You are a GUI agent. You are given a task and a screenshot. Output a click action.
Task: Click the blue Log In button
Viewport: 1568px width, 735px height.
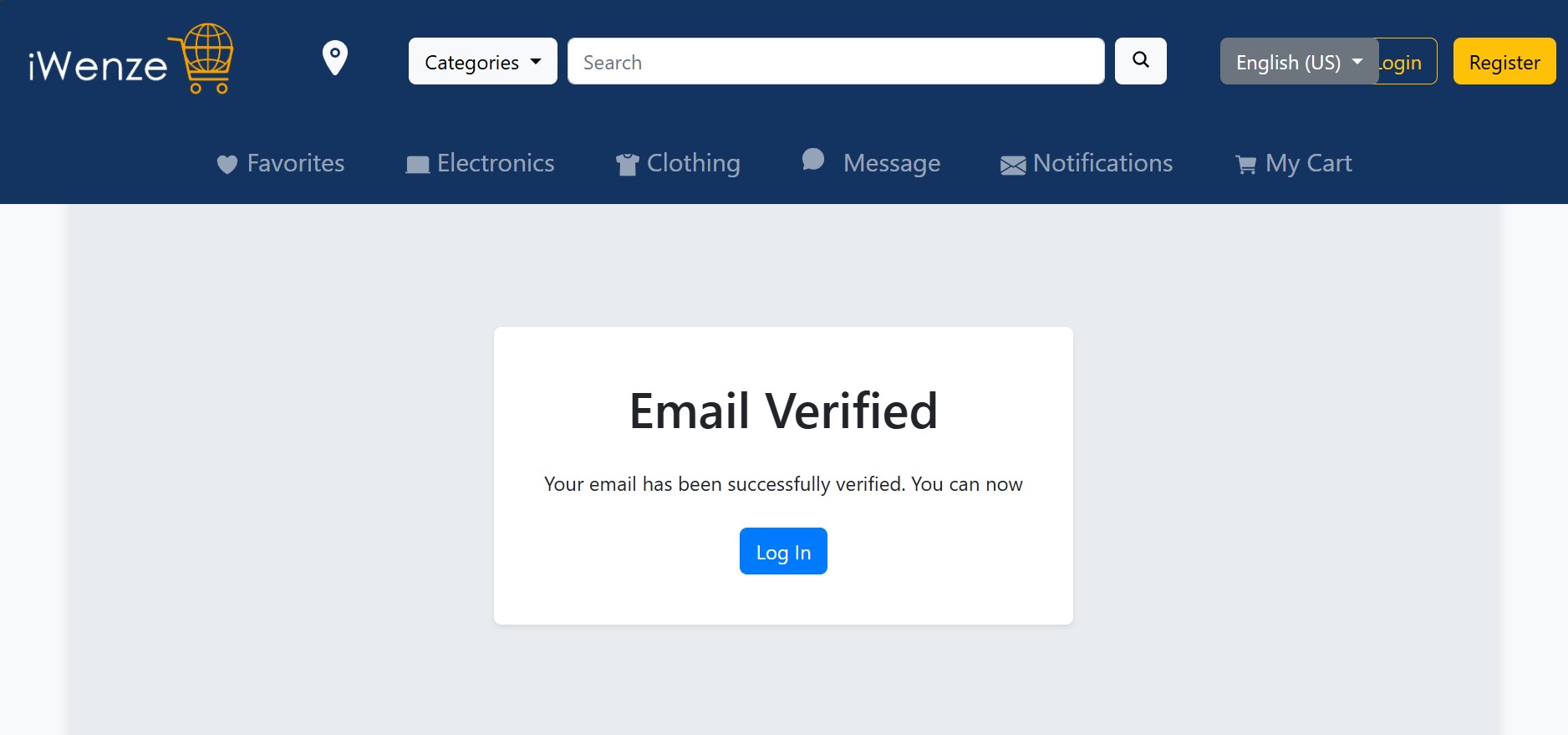click(783, 551)
